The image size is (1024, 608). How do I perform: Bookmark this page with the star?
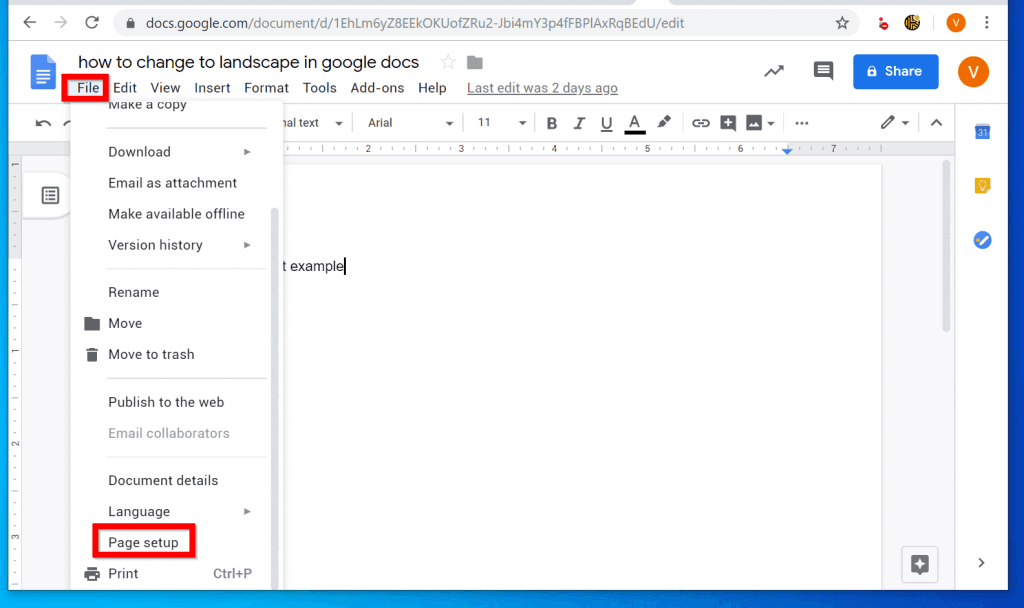tap(842, 23)
